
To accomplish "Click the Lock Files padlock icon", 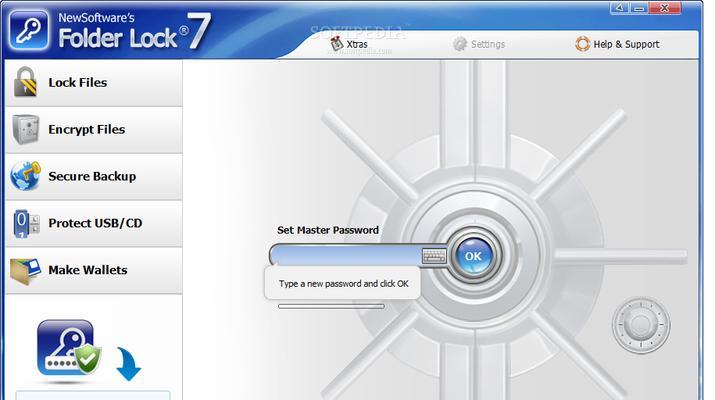I will point(25,82).
